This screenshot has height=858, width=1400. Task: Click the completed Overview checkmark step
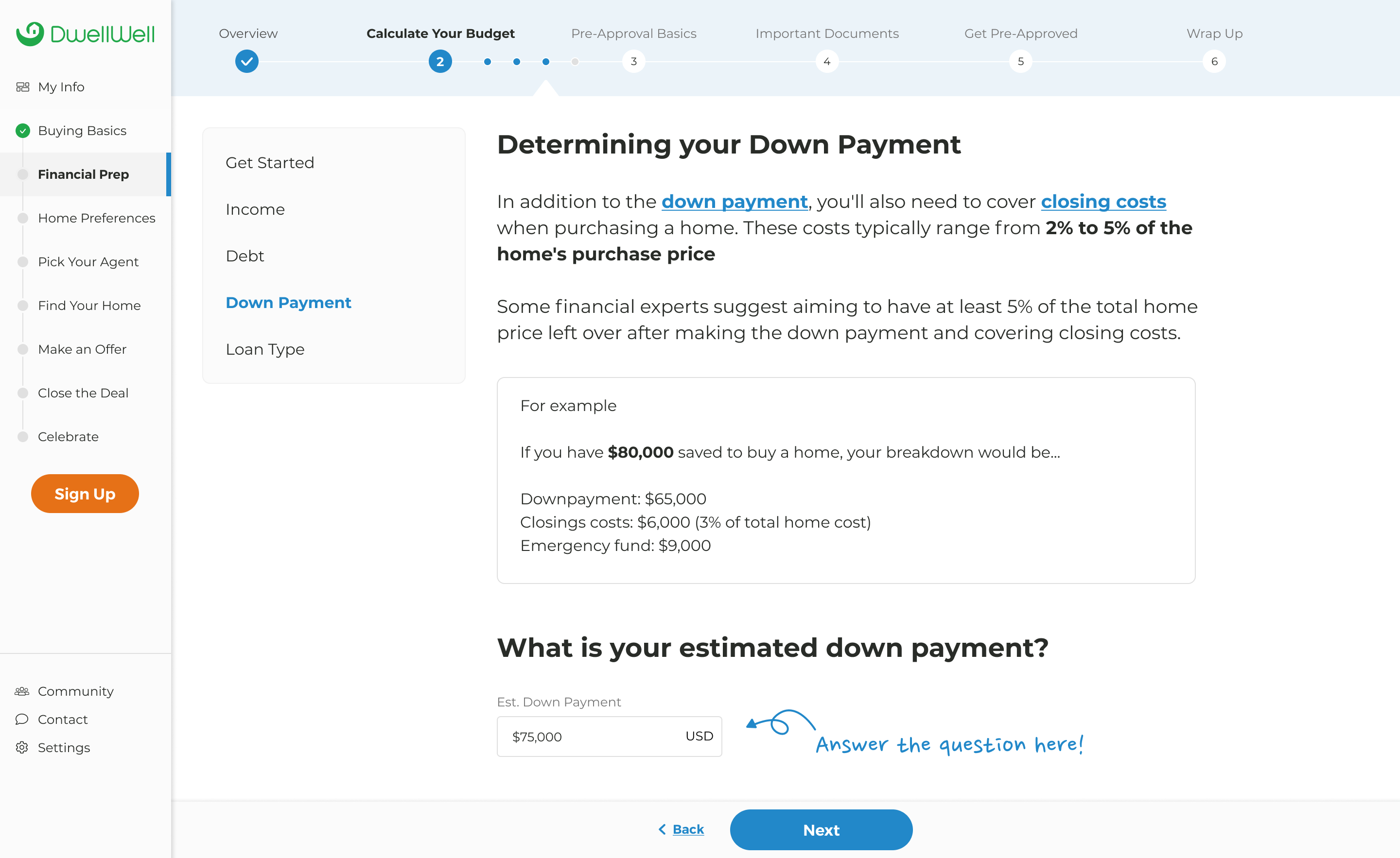tap(246, 61)
